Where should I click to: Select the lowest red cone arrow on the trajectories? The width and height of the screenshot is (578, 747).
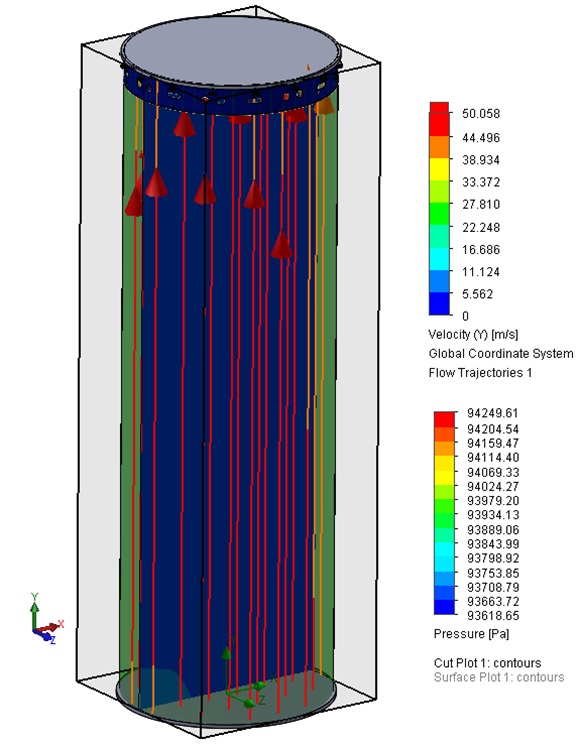(282, 244)
